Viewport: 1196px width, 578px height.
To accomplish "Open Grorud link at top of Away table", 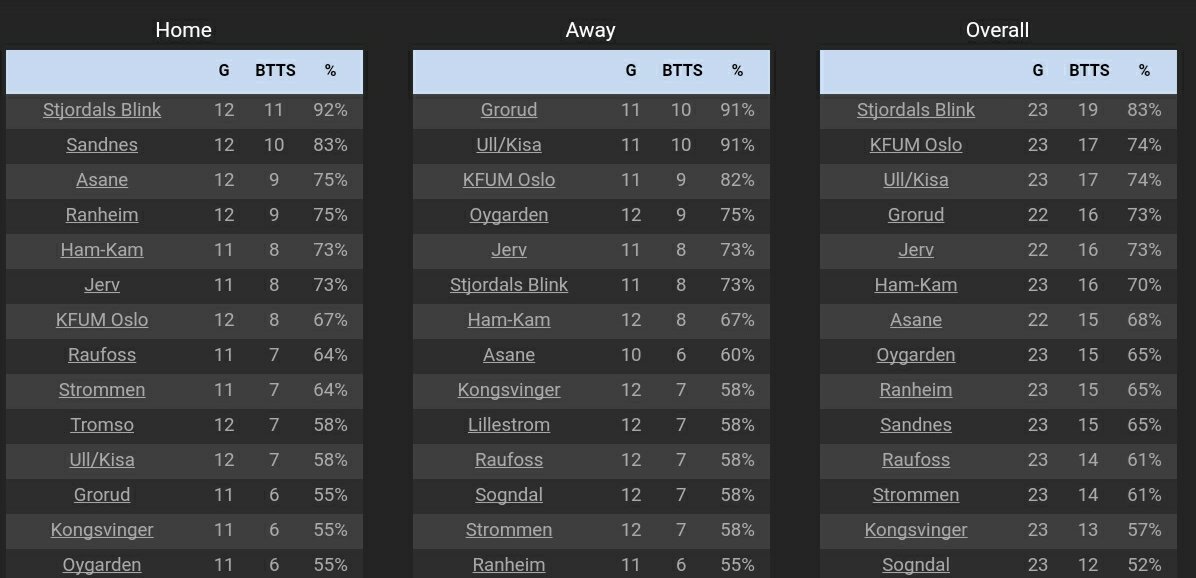I will coord(509,110).
